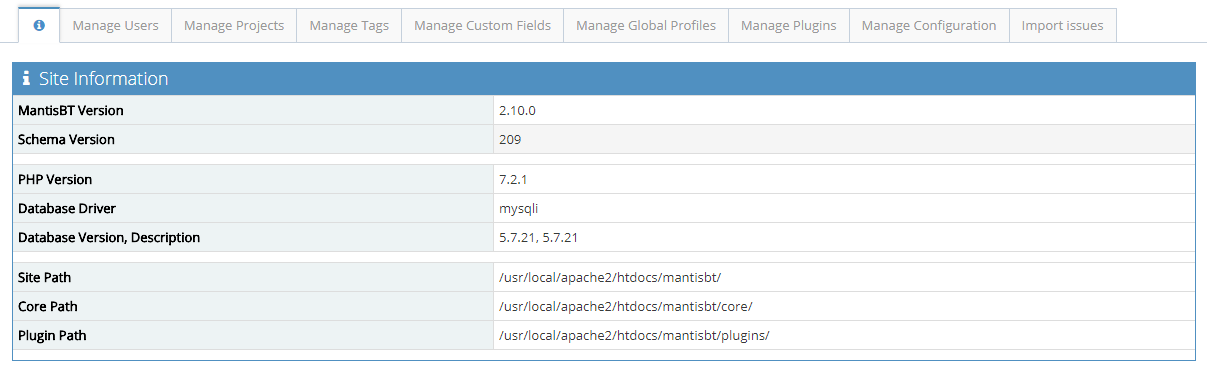Image resolution: width=1207 pixels, height=371 pixels.
Task: Click the path ending in mantisbt/core/
Action: pos(627,306)
